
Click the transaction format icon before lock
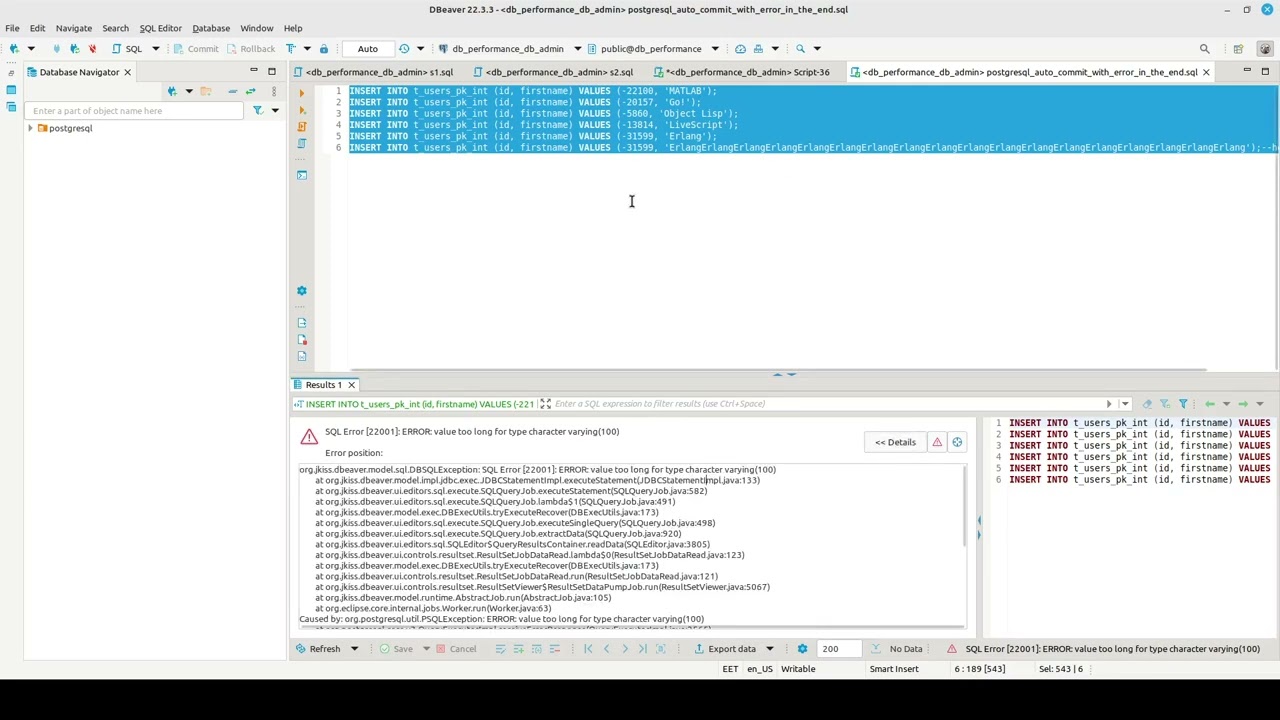(291, 48)
